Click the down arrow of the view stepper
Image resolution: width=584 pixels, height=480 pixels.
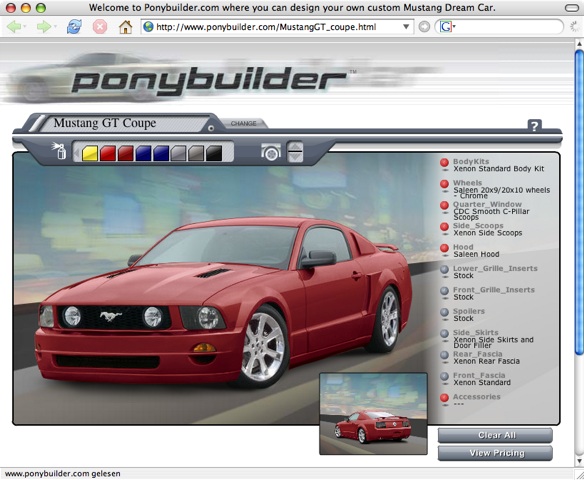pos(295,157)
